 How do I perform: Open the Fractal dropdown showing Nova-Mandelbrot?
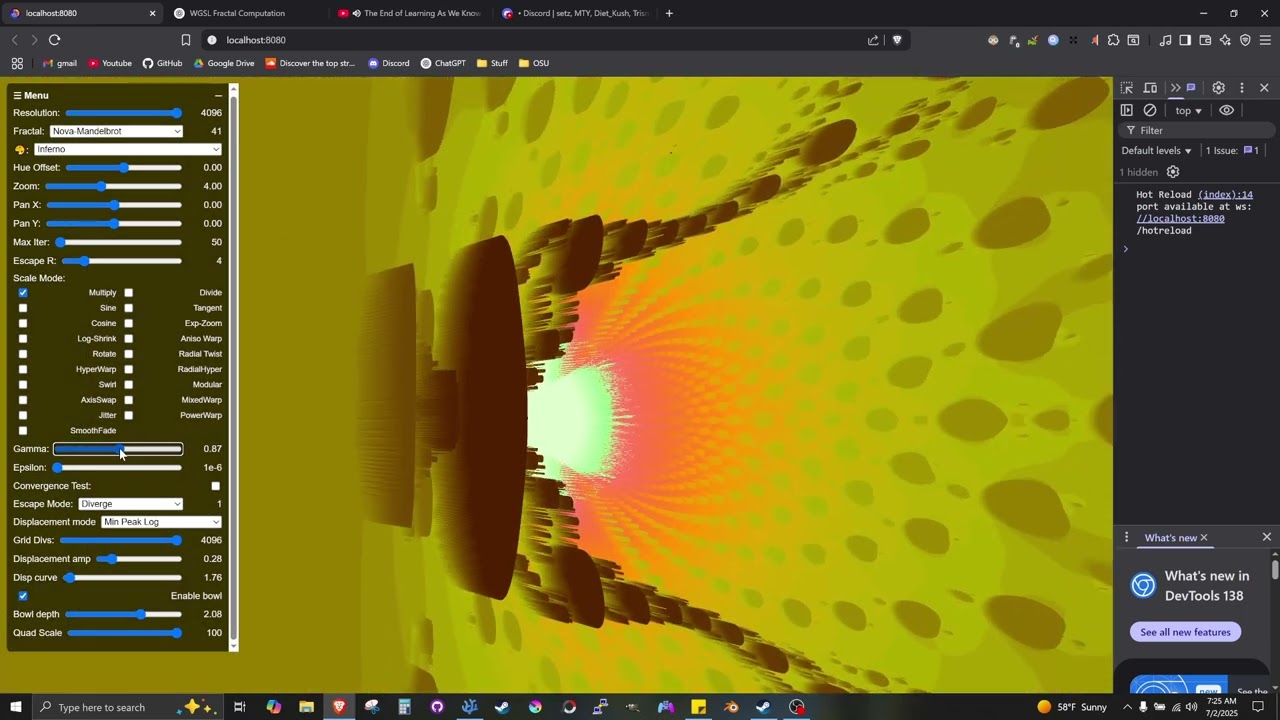click(x=115, y=131)
